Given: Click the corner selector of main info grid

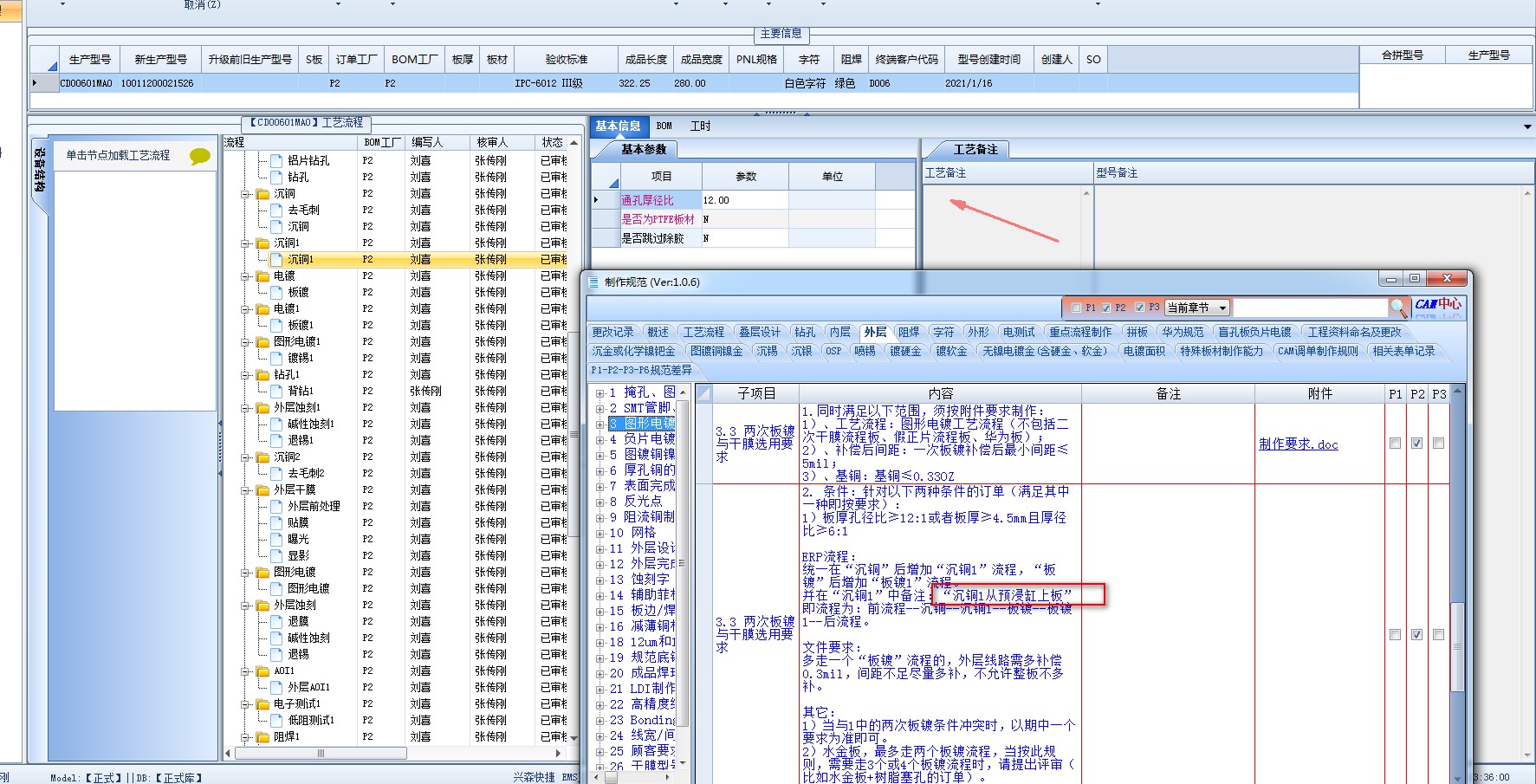Looking at the screenshot, I should 44,60.
